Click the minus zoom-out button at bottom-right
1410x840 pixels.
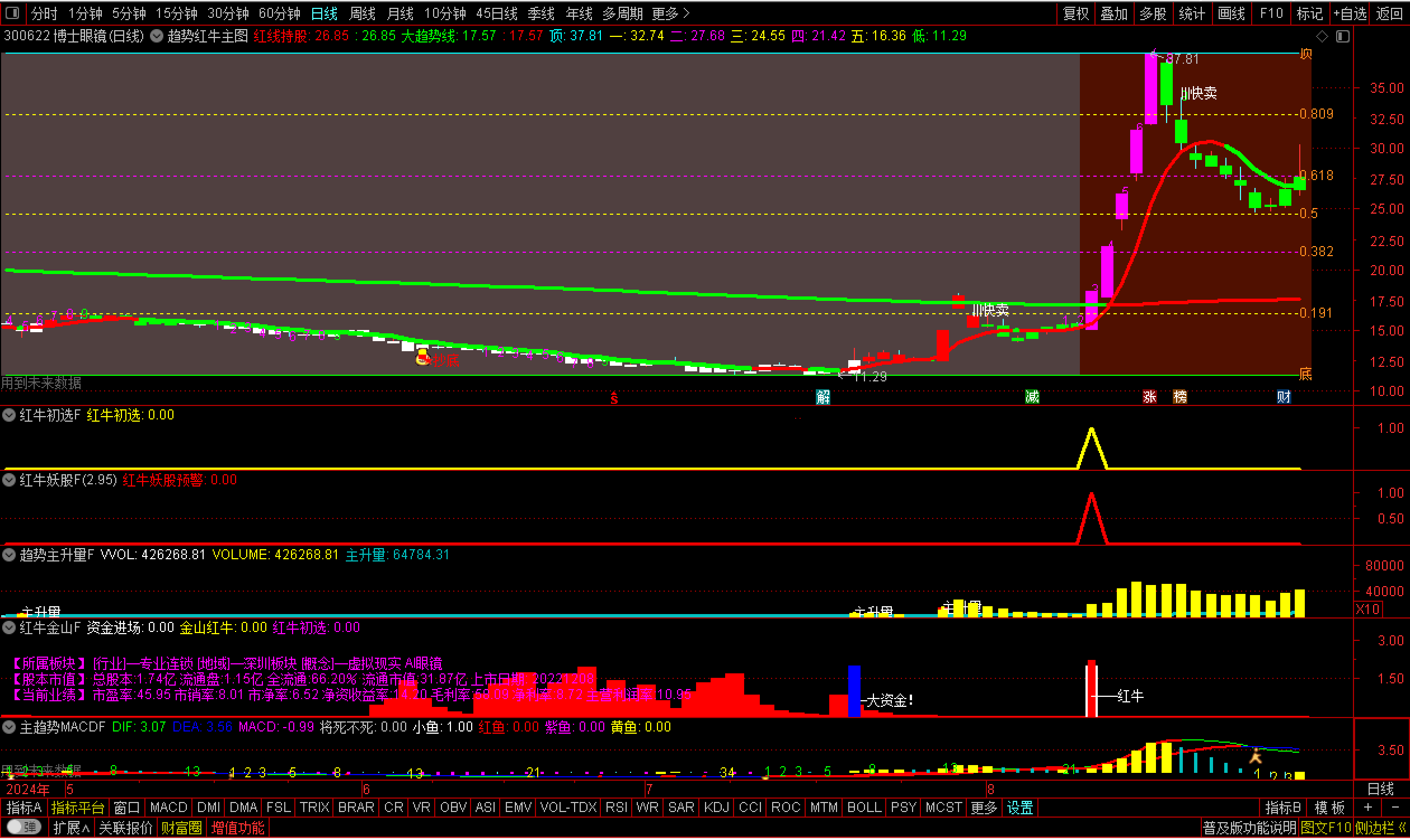[x=1395, y=808]
